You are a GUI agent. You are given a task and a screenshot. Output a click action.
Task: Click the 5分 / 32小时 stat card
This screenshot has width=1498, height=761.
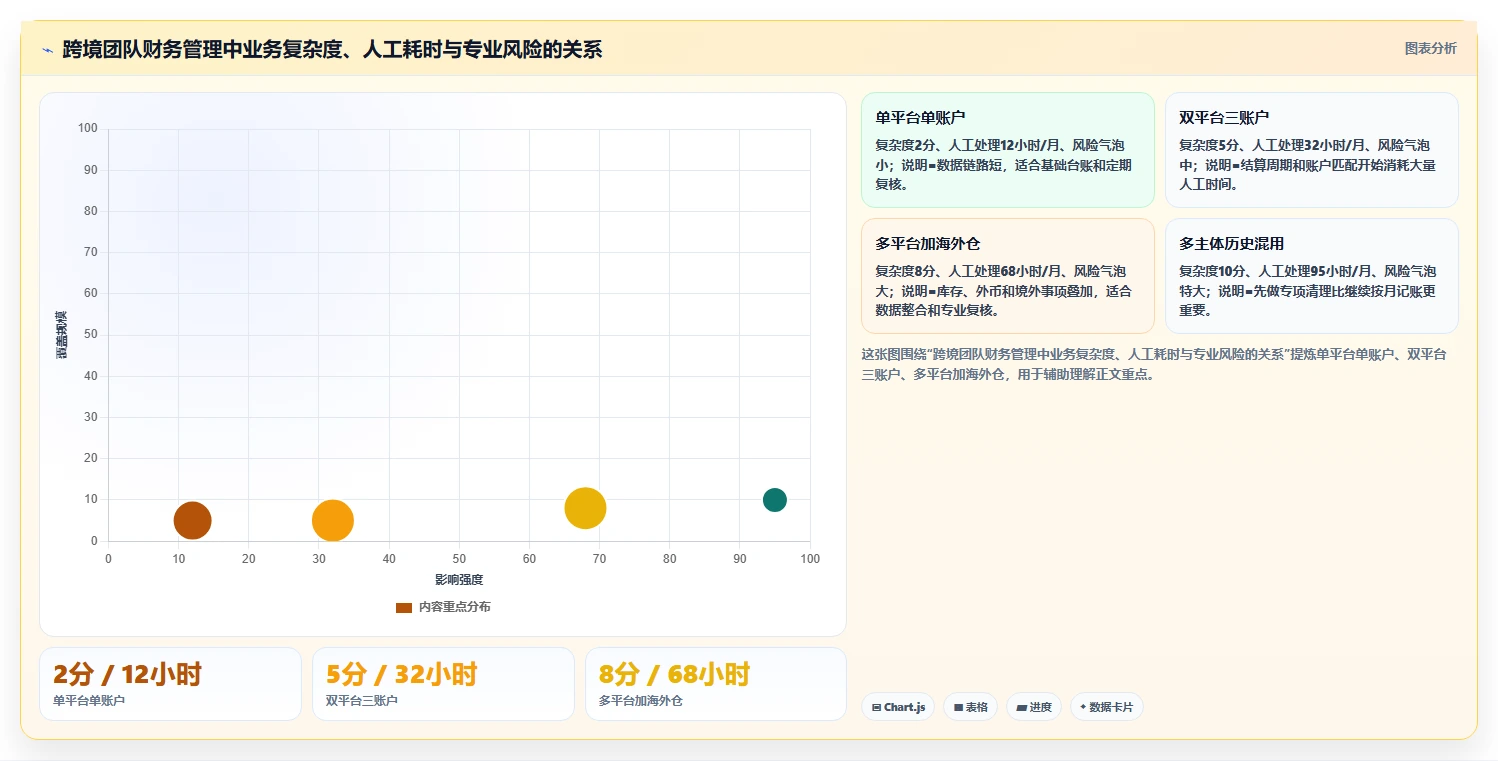pyautogui.click(x=443, y=684)
